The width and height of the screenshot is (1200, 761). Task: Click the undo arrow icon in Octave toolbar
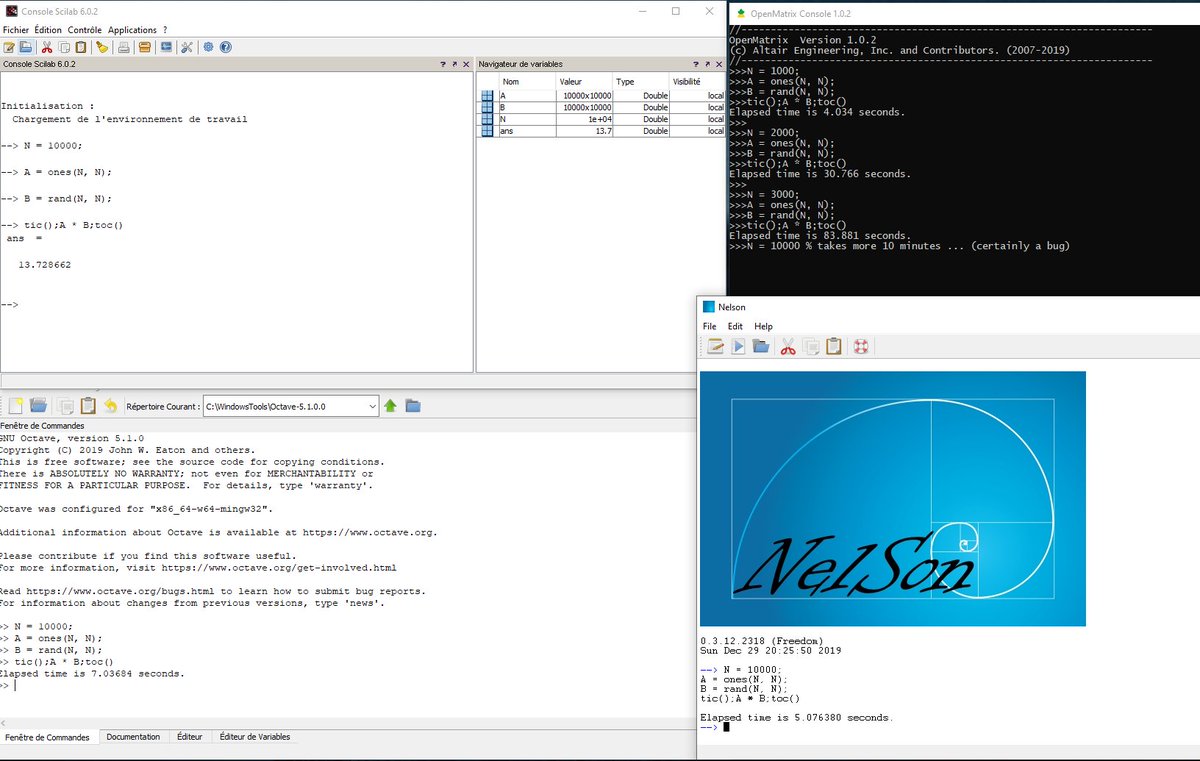tap(110, 405)
